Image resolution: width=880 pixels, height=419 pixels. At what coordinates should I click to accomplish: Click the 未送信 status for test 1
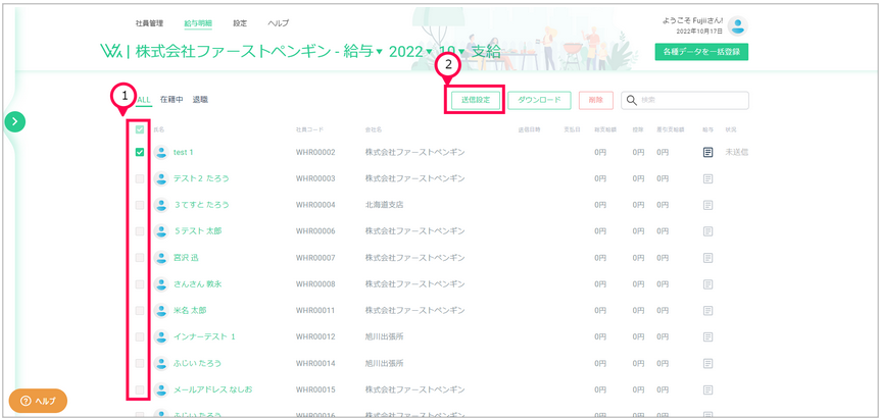coord(736,152)
